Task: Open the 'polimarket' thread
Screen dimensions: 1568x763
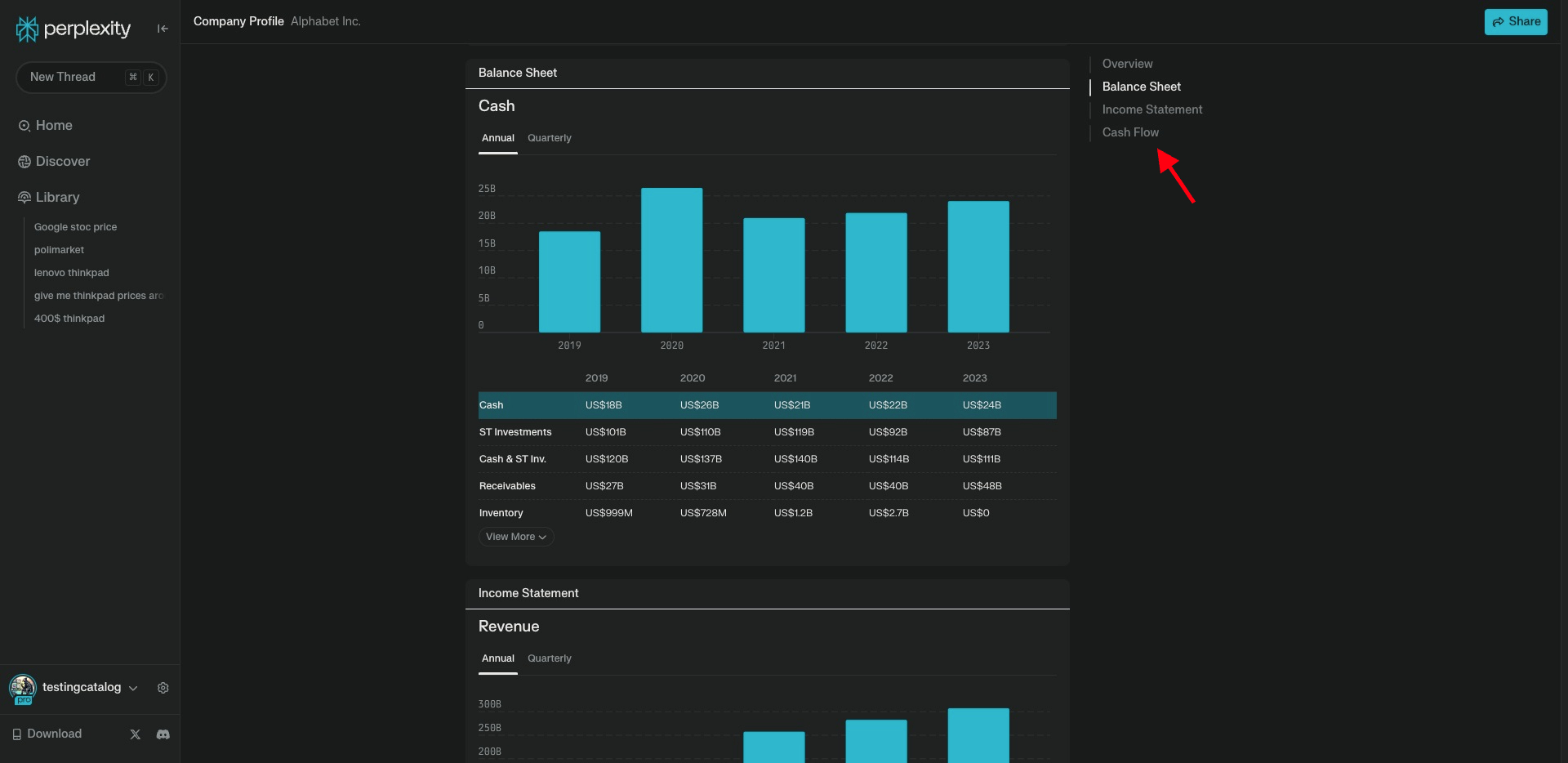Action: coord(60,250)
